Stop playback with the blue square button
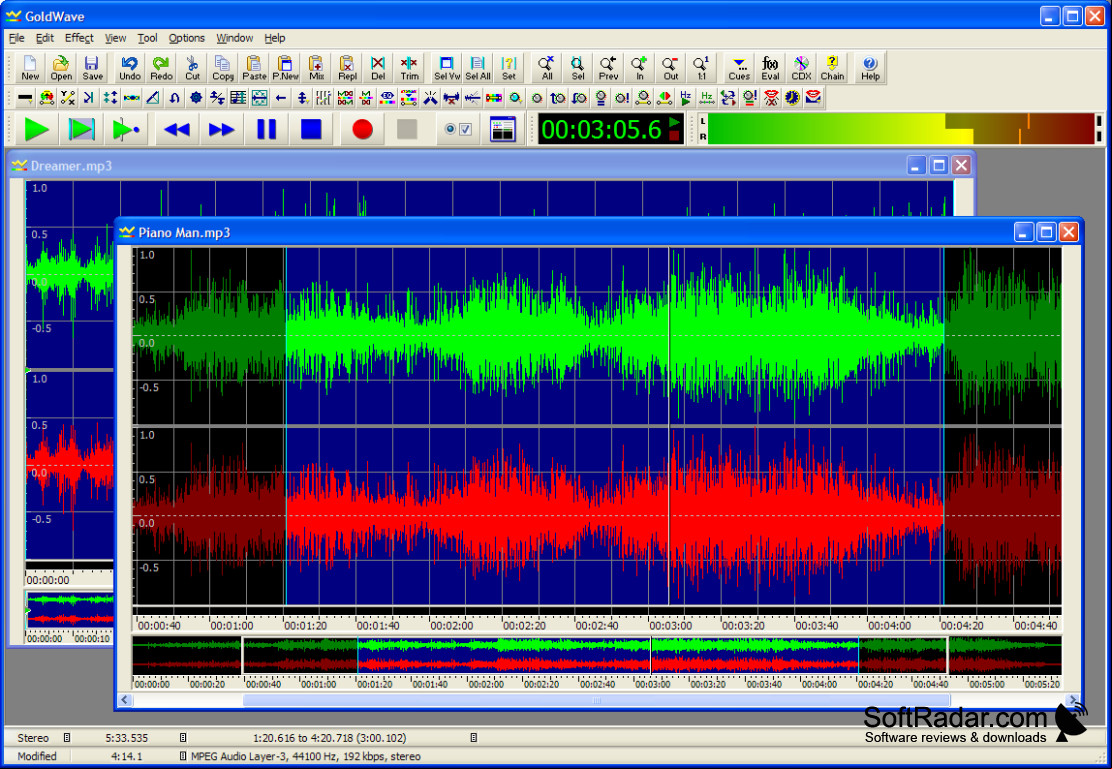The height and width of the screenshot is (769, 1112). click(311, 129)
